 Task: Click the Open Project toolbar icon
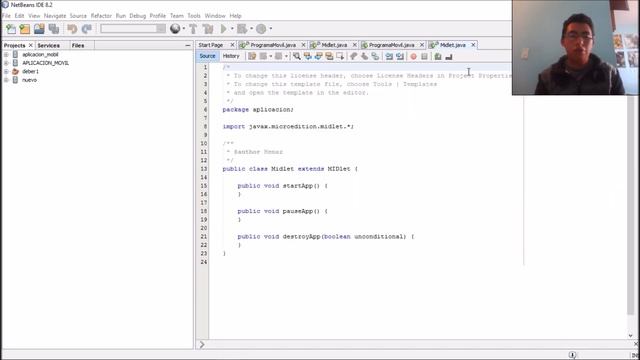click(39, 29)
